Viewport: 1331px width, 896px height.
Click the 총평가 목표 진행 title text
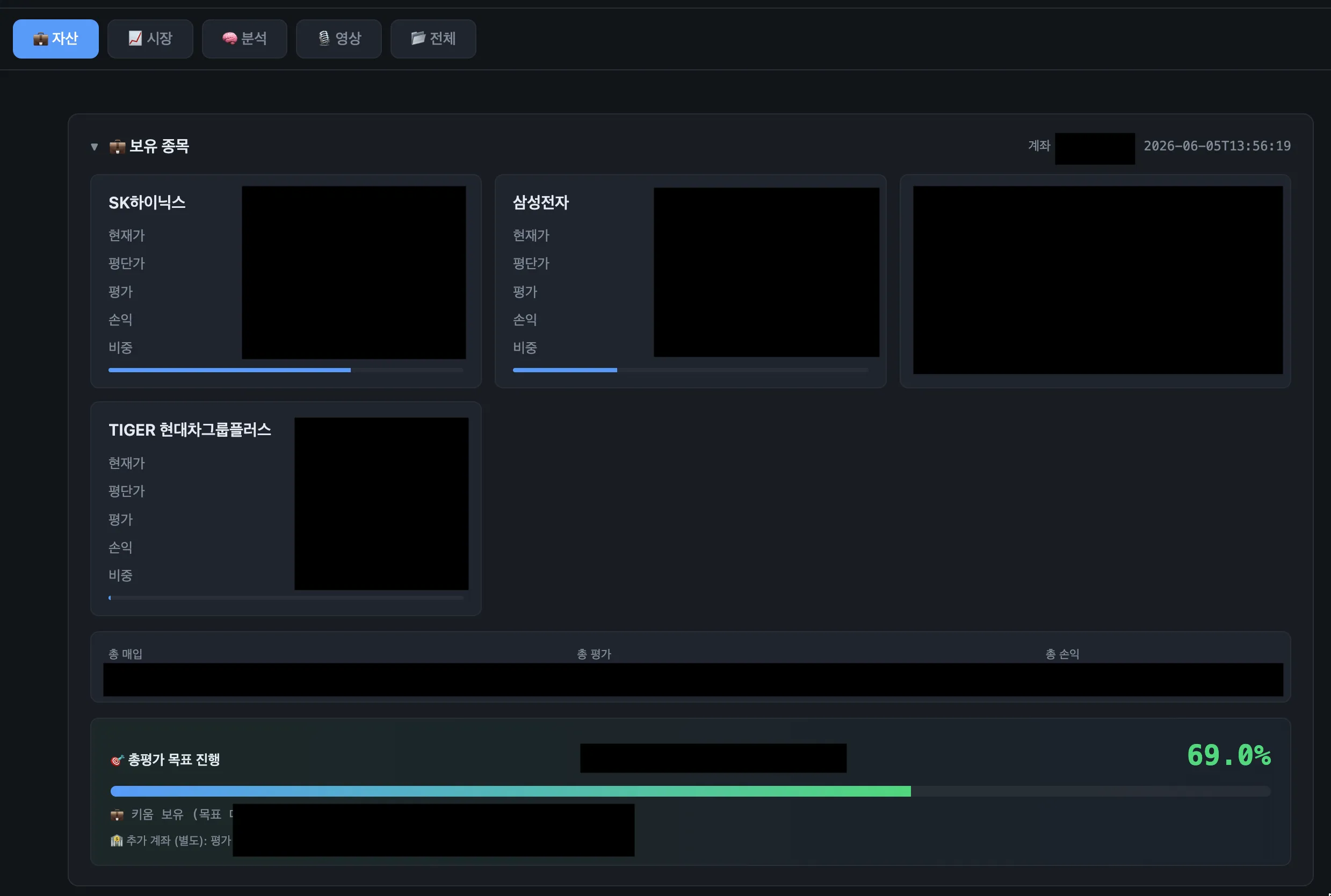173,760
